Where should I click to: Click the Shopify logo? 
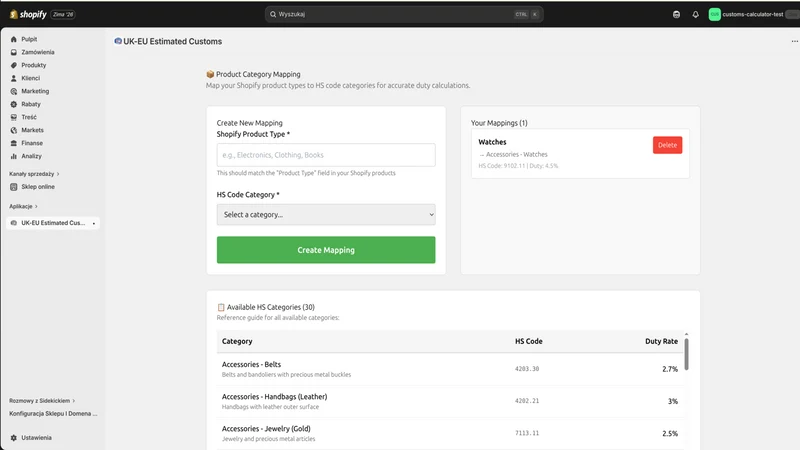point(28,14)
